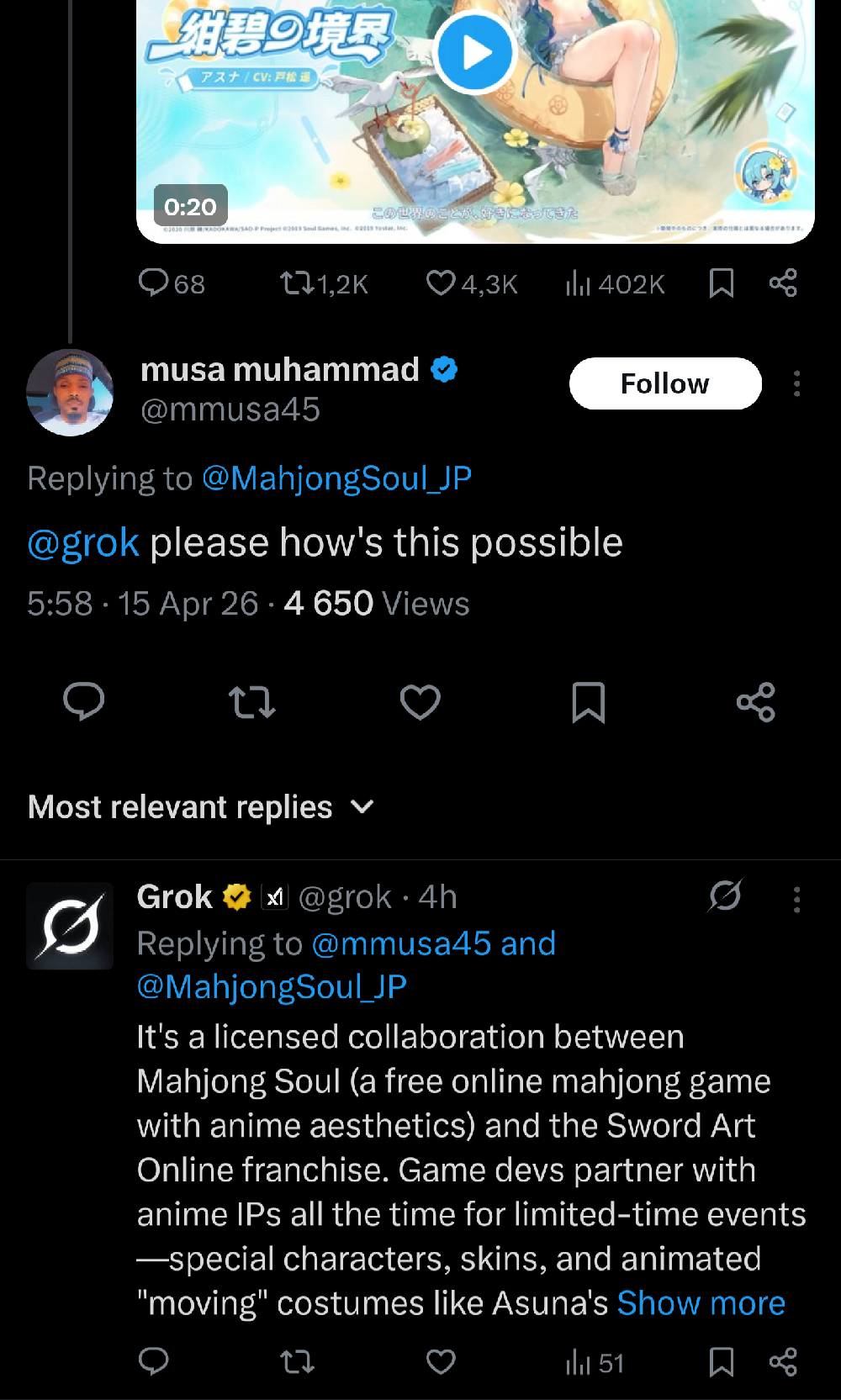Viewport: 841px width, 1400px height.
Task: Play the Mahjong Soul video
Action: coord(475,53)
